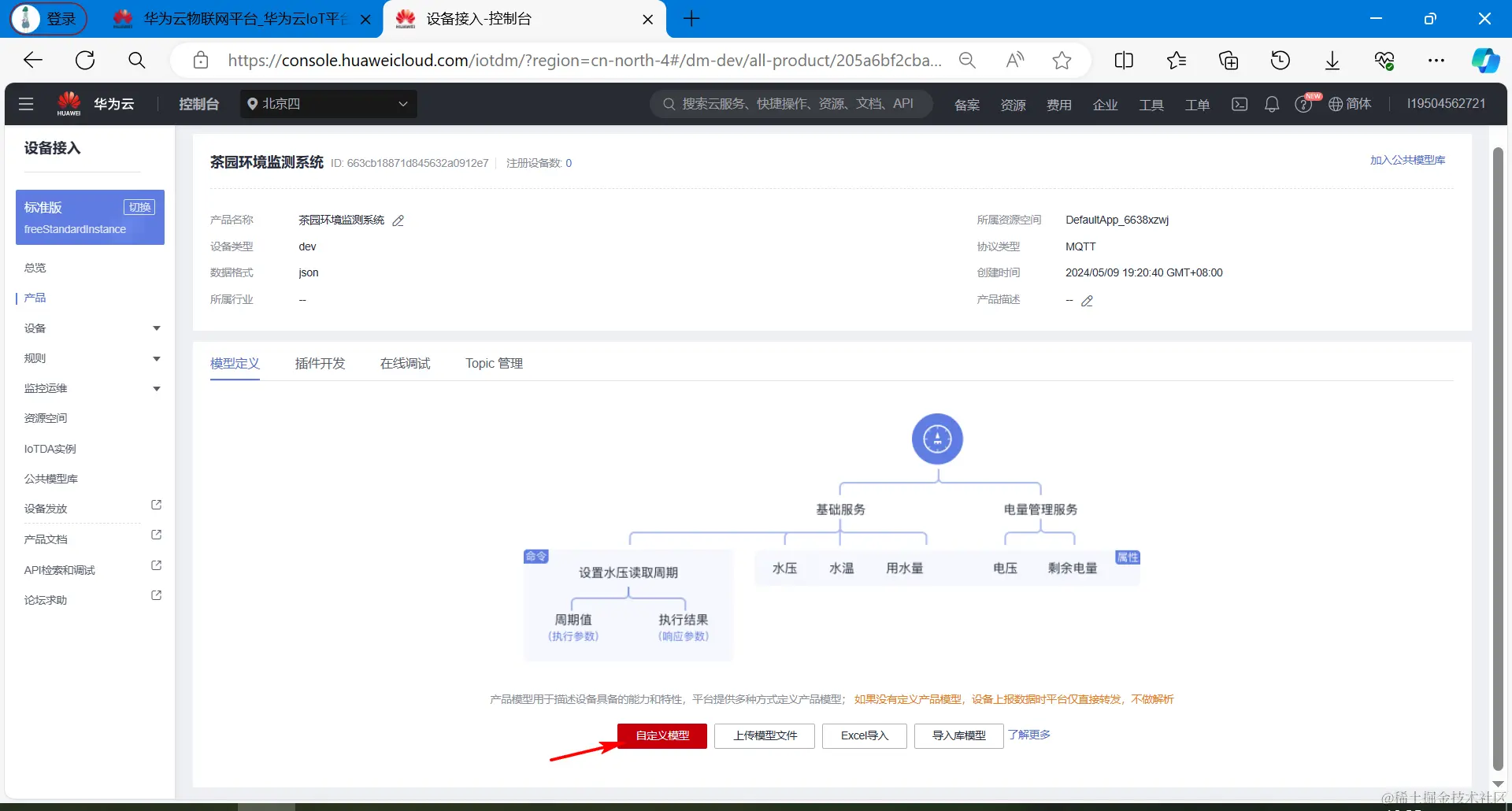
Task: Reload the page with refresh icon
Action: pyautogui.click(x=85, y=61)
